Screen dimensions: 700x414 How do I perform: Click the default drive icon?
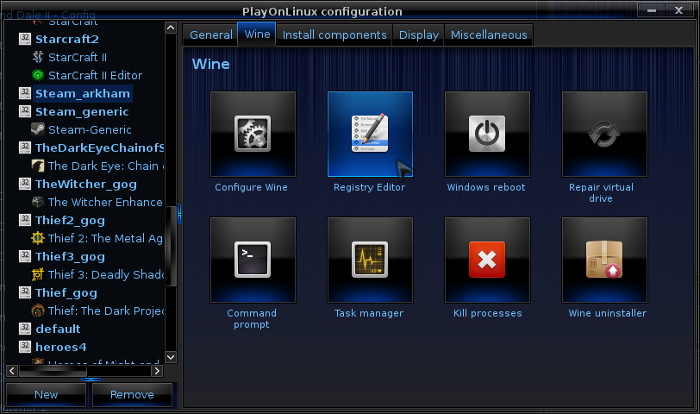point(25,329)
